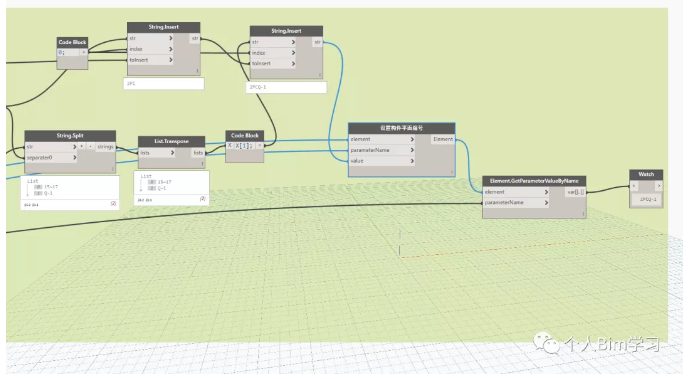This screenshot has width=688, height=379.
Task: Click the lists output port of List.Transpose
Action: (x=198, y=153)
